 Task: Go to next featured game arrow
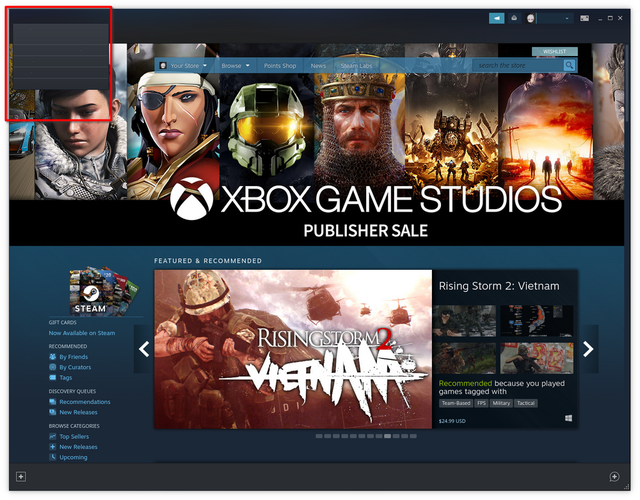coord(588,349)
